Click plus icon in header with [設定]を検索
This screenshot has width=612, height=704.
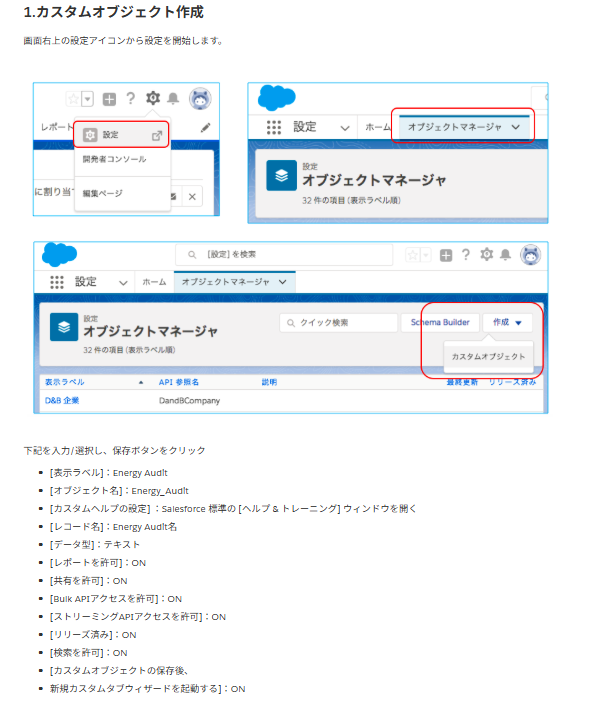point(446,255)
